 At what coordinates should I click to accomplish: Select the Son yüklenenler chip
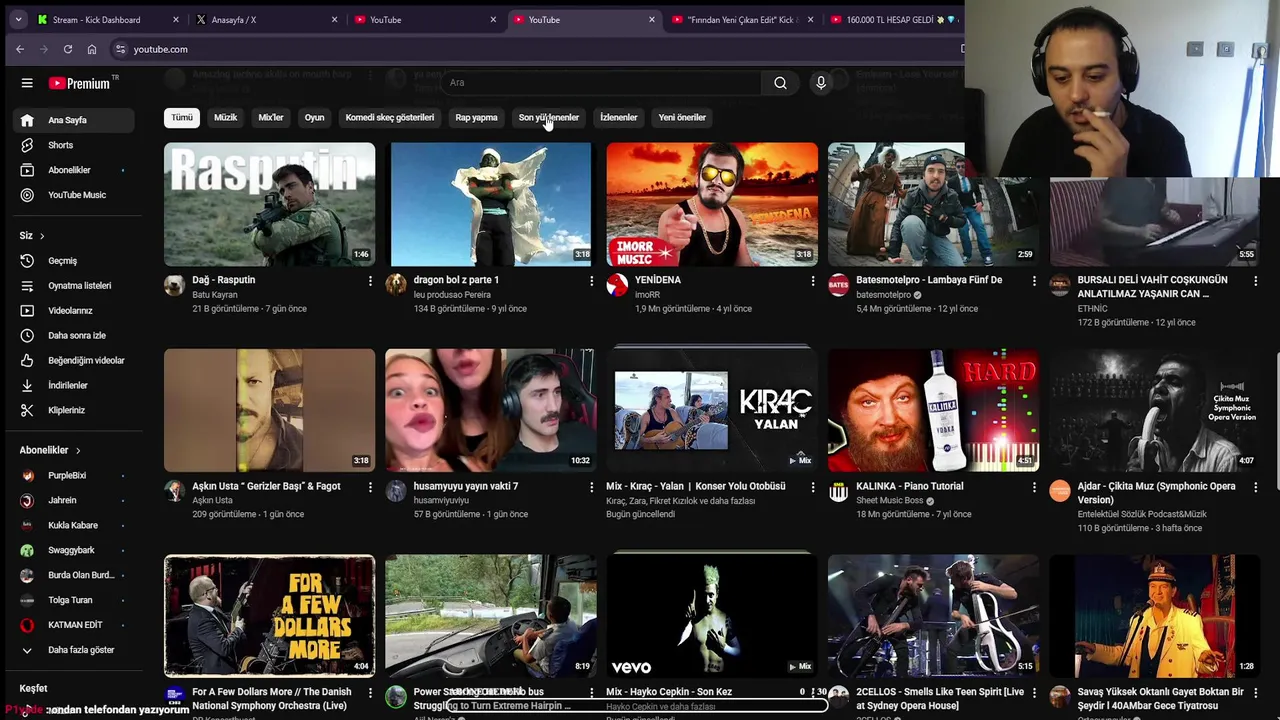point(548,118)
